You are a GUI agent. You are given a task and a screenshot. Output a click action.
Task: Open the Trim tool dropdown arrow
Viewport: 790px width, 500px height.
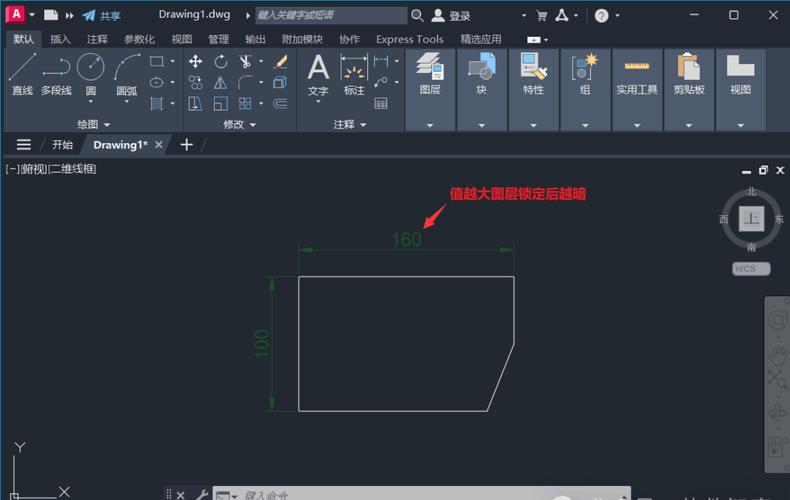pos(261,61)
